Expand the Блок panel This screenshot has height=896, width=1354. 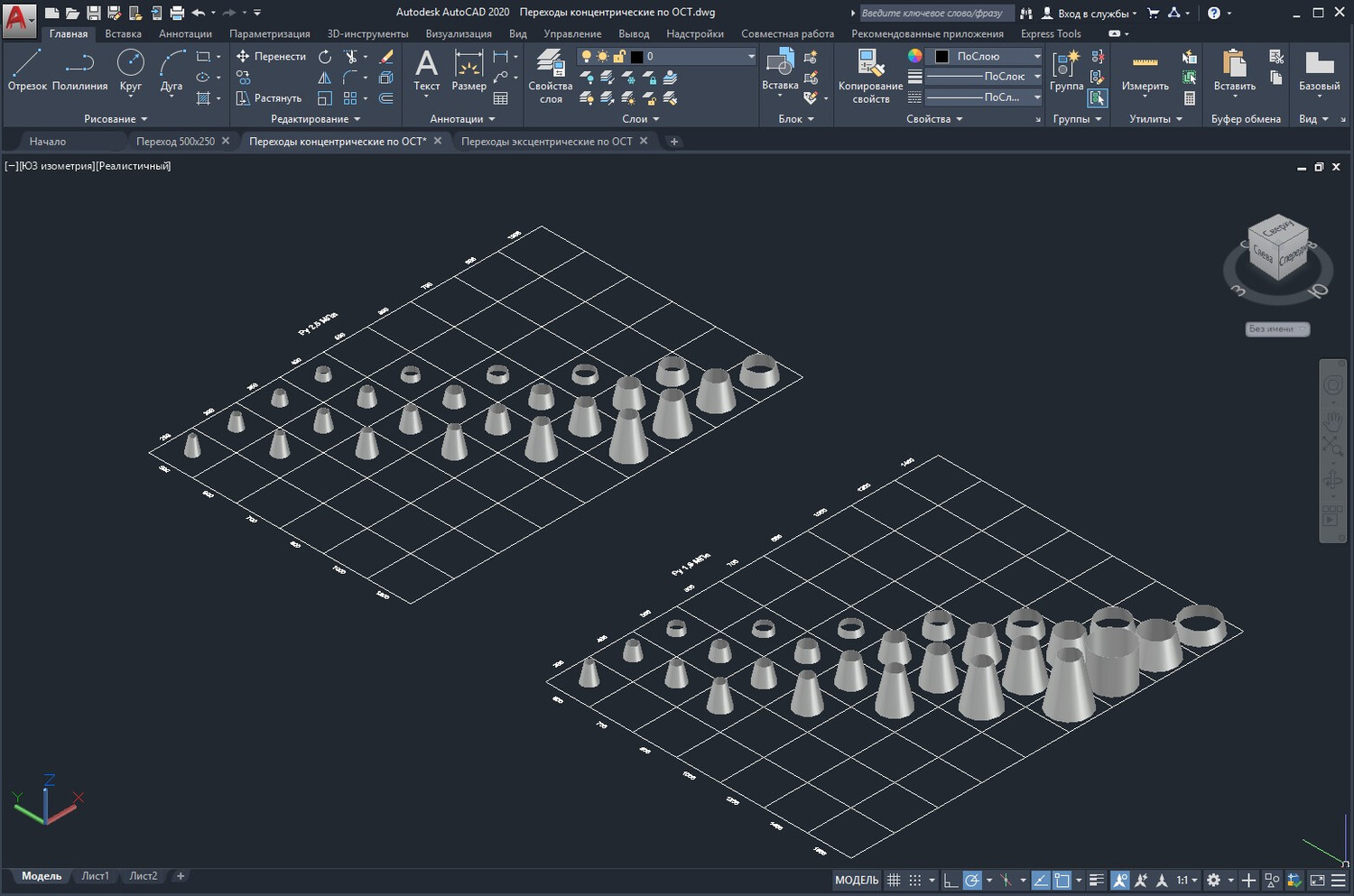(796, 119)
